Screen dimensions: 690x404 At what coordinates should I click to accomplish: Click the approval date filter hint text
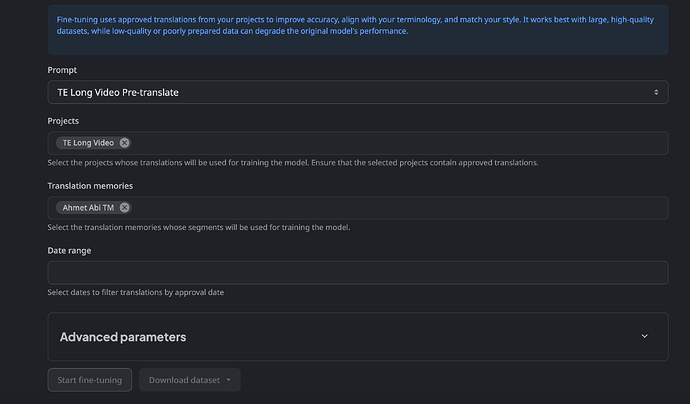tap(136, 292)
